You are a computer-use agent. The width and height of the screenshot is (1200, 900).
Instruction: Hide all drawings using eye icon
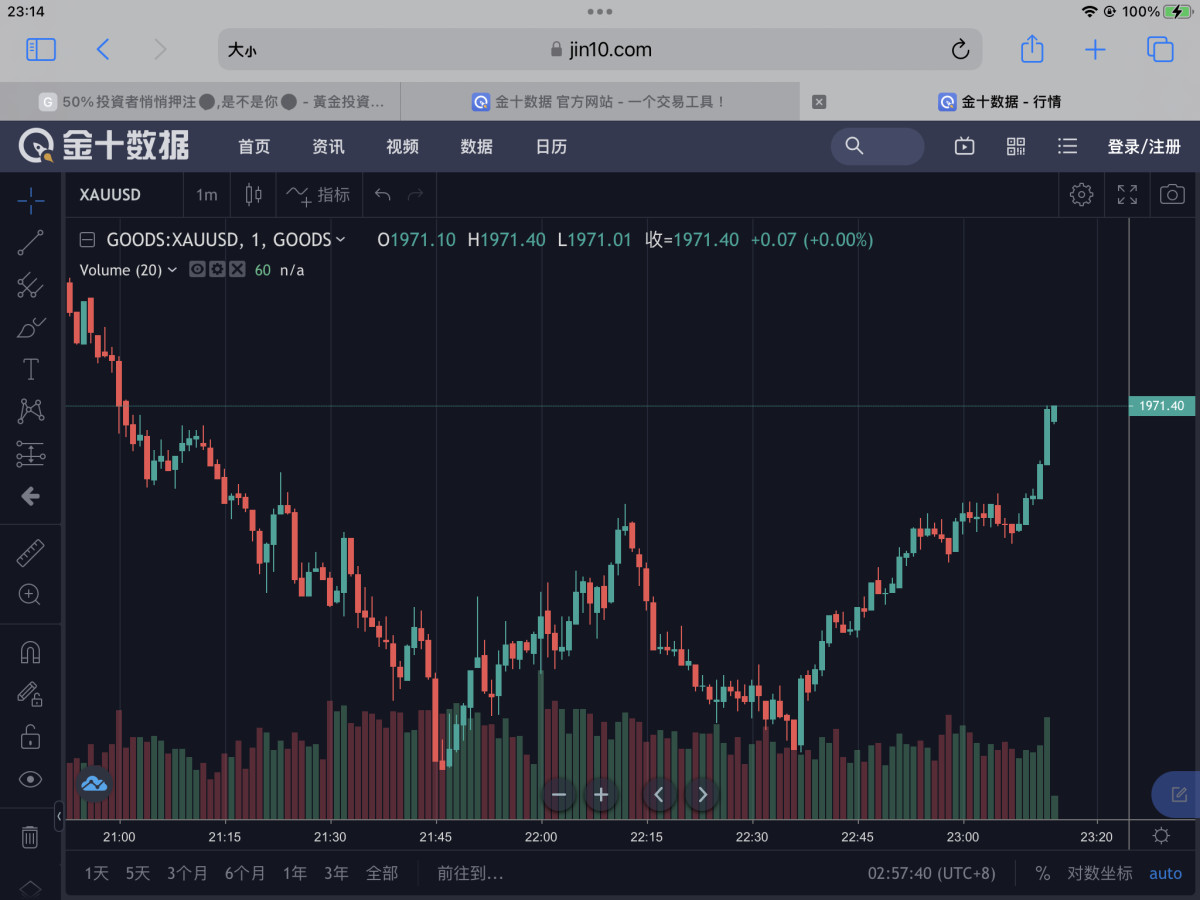click(x=30, y=779)
